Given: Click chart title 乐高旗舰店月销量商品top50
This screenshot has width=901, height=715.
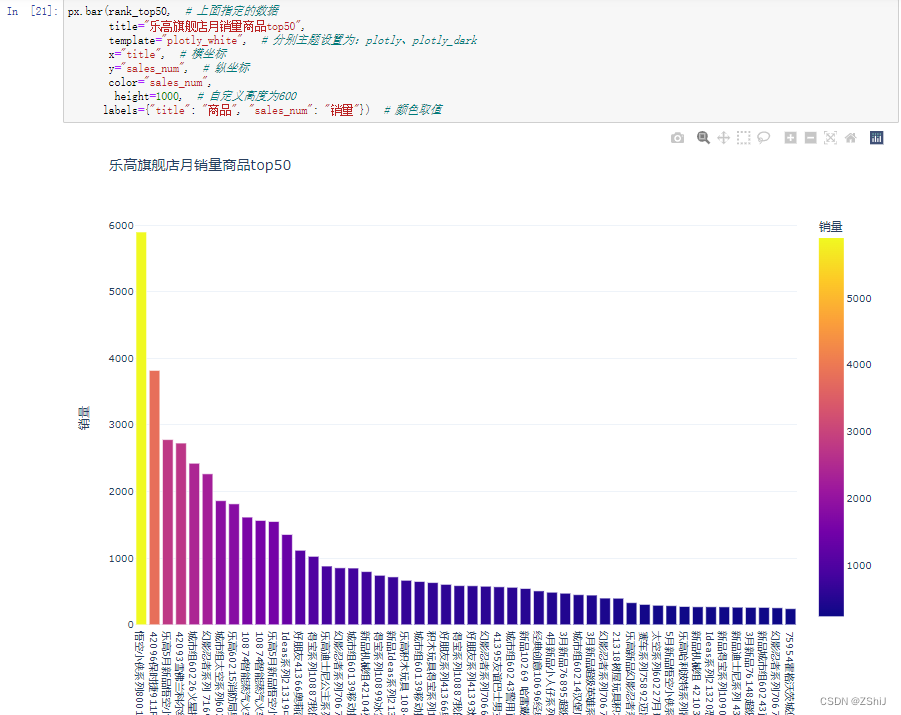Looking at the screenshot, I should 200,166.
